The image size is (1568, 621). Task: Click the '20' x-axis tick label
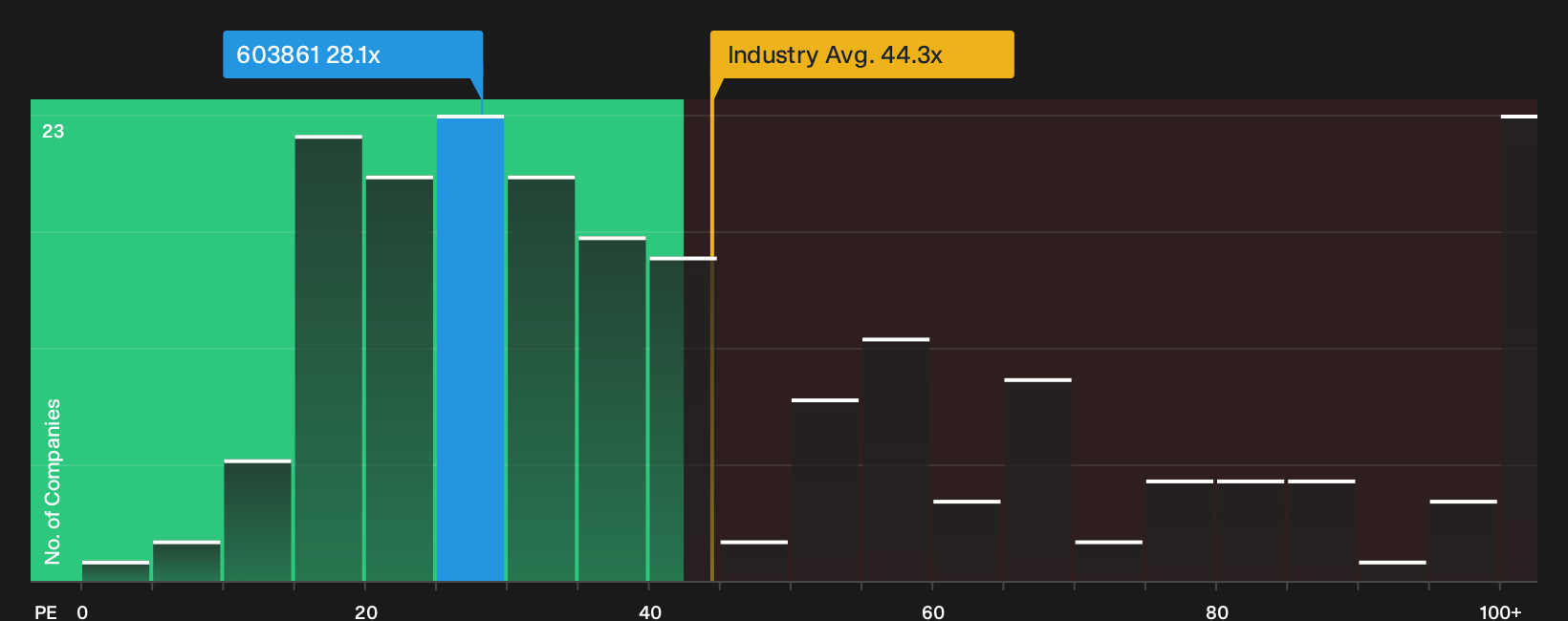(366, 612)
